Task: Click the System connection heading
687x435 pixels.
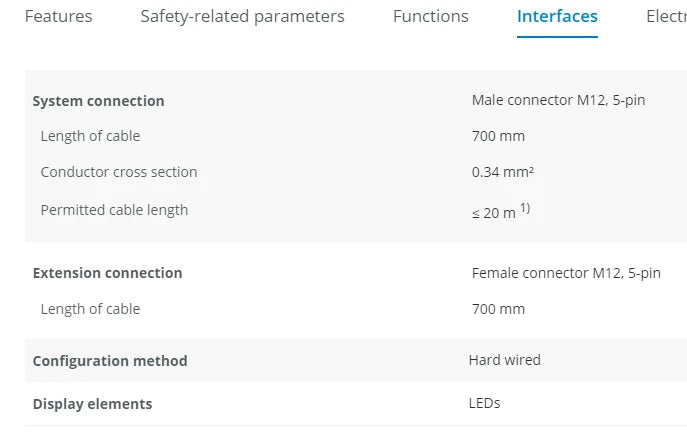Action: click(x=98, y=101)
